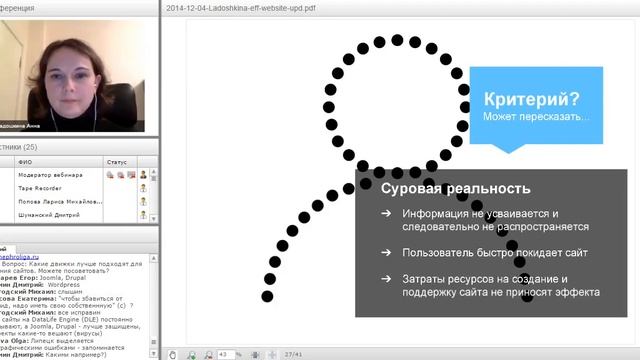Click the zoom in magnifier icon
640x360 pixels.
pos(191,355)
